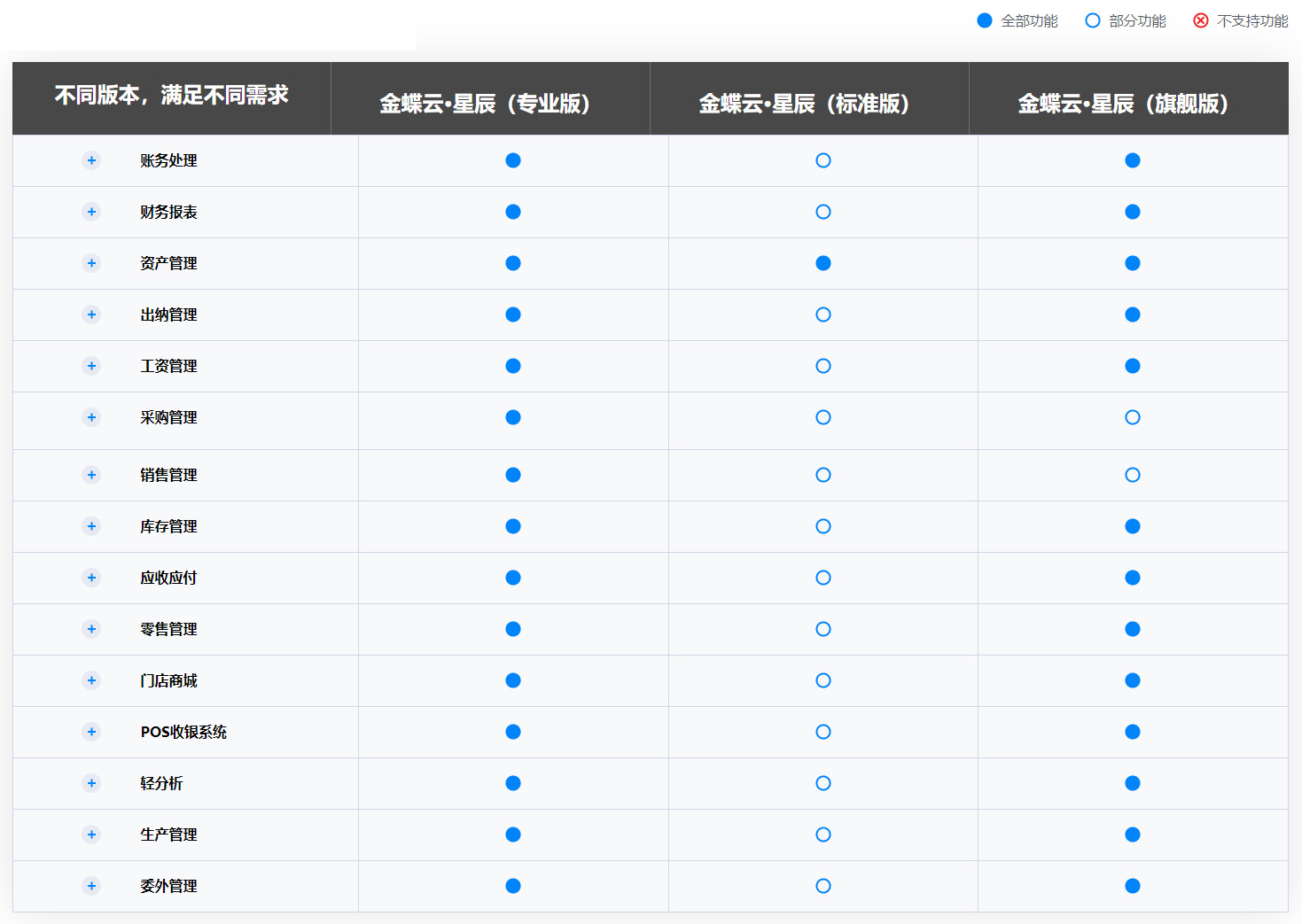1302x924 pixels.
Task: Click the 采购管理 label
Action: tap(168, 417)
